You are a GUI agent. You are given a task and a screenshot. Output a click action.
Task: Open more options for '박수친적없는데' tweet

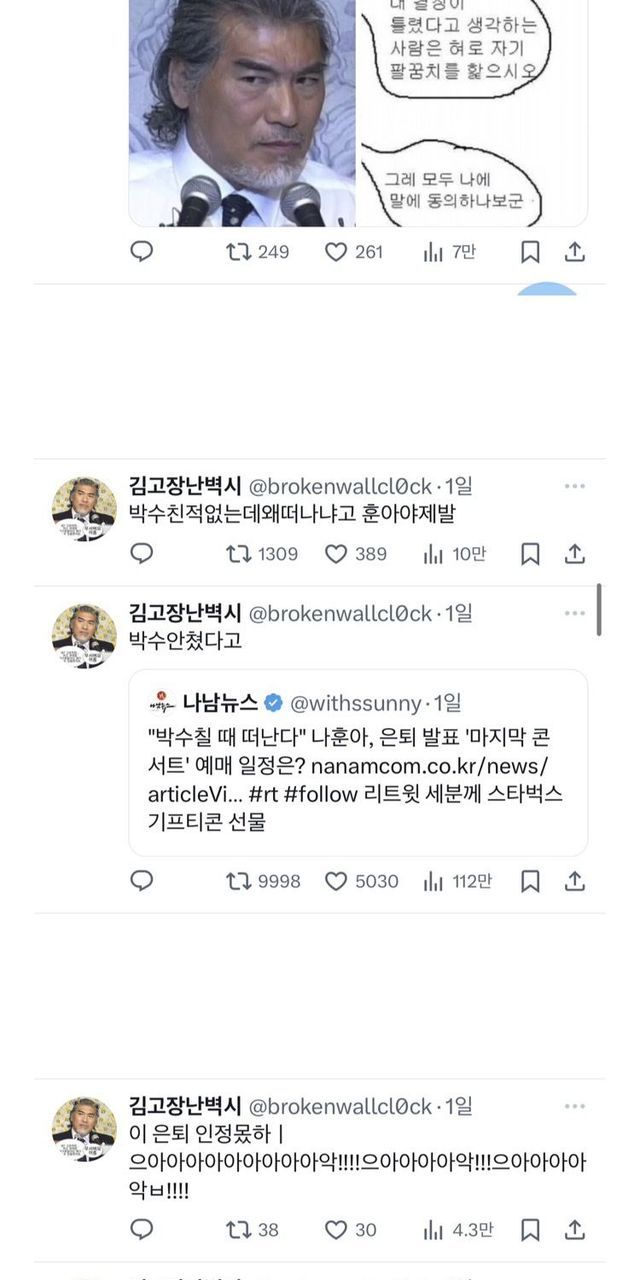pyautogui.click(x=574, y=486)
